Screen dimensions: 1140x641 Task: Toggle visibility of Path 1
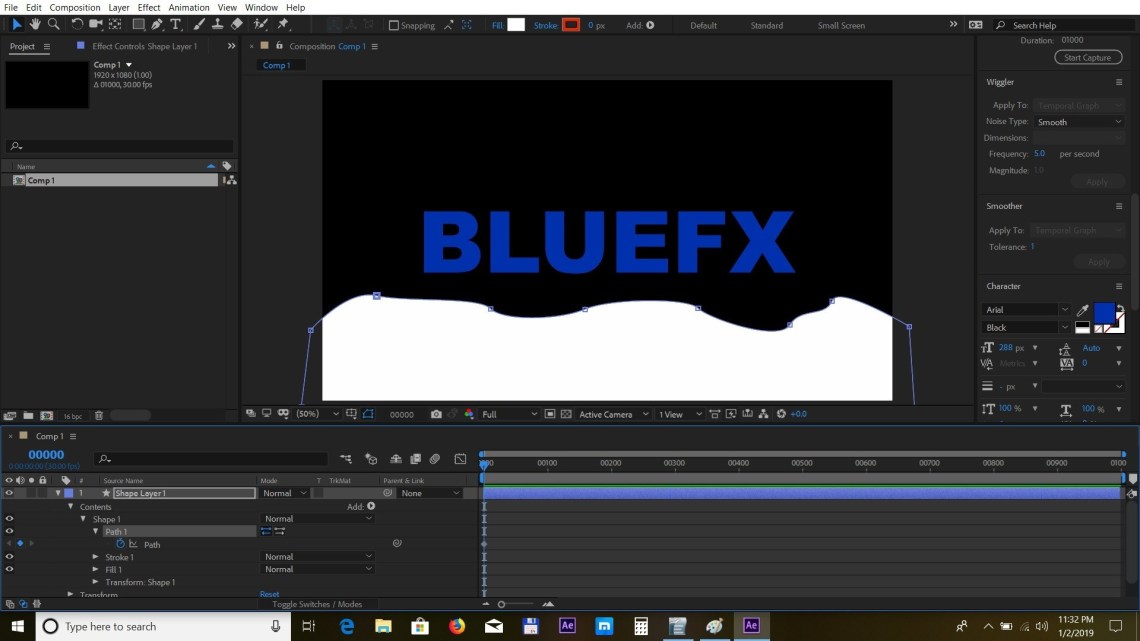tap(9, 531)
